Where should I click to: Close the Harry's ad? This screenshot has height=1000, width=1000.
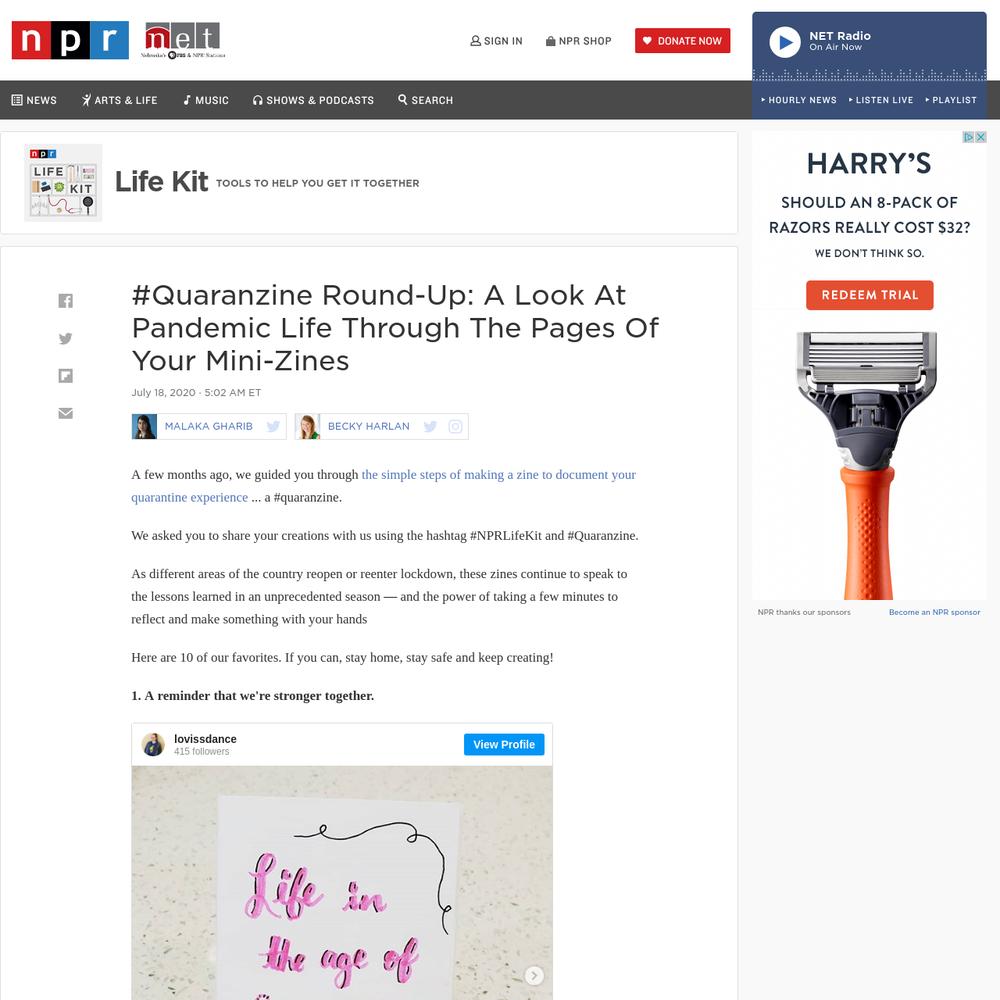click(x=981, y=137)
